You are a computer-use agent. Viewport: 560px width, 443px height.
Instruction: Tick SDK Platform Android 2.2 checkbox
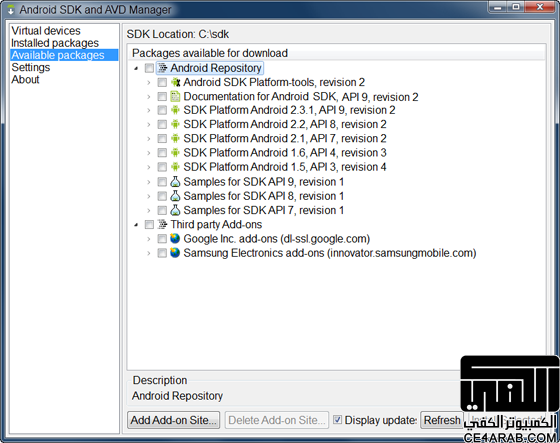[162, 124]
